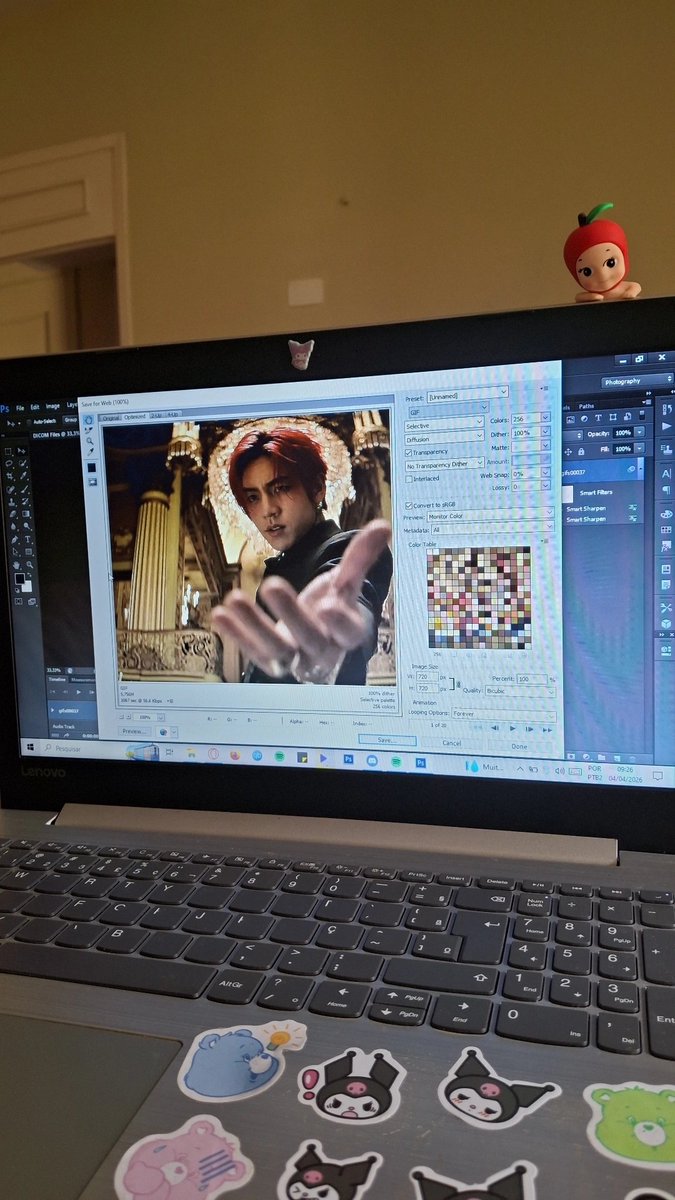Select the Eyedropper tool in Save for Web
Image resolution: width=675 pixels, height=1200 pixels.
[90, 453]
